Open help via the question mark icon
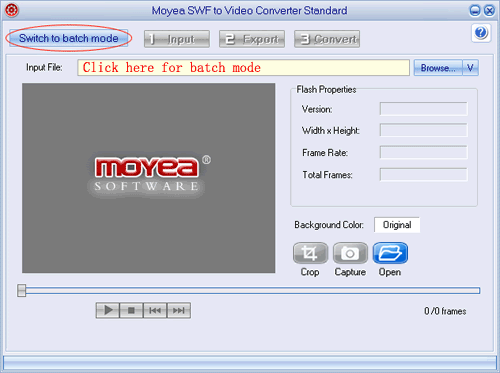Viewport: 500px width, 373px height. click(481, 33)
